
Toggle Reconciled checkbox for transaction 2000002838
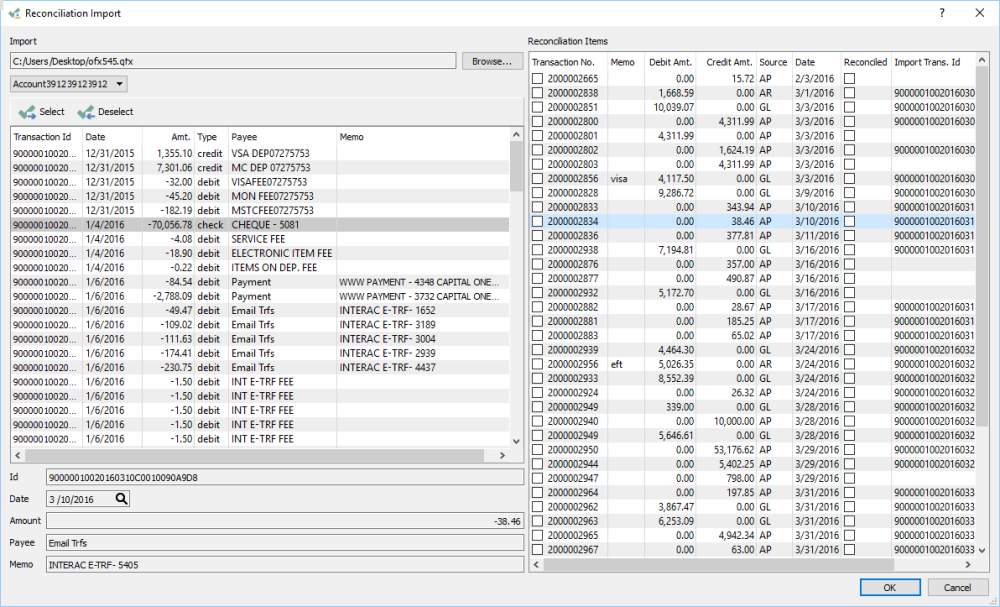pos(849,92)
